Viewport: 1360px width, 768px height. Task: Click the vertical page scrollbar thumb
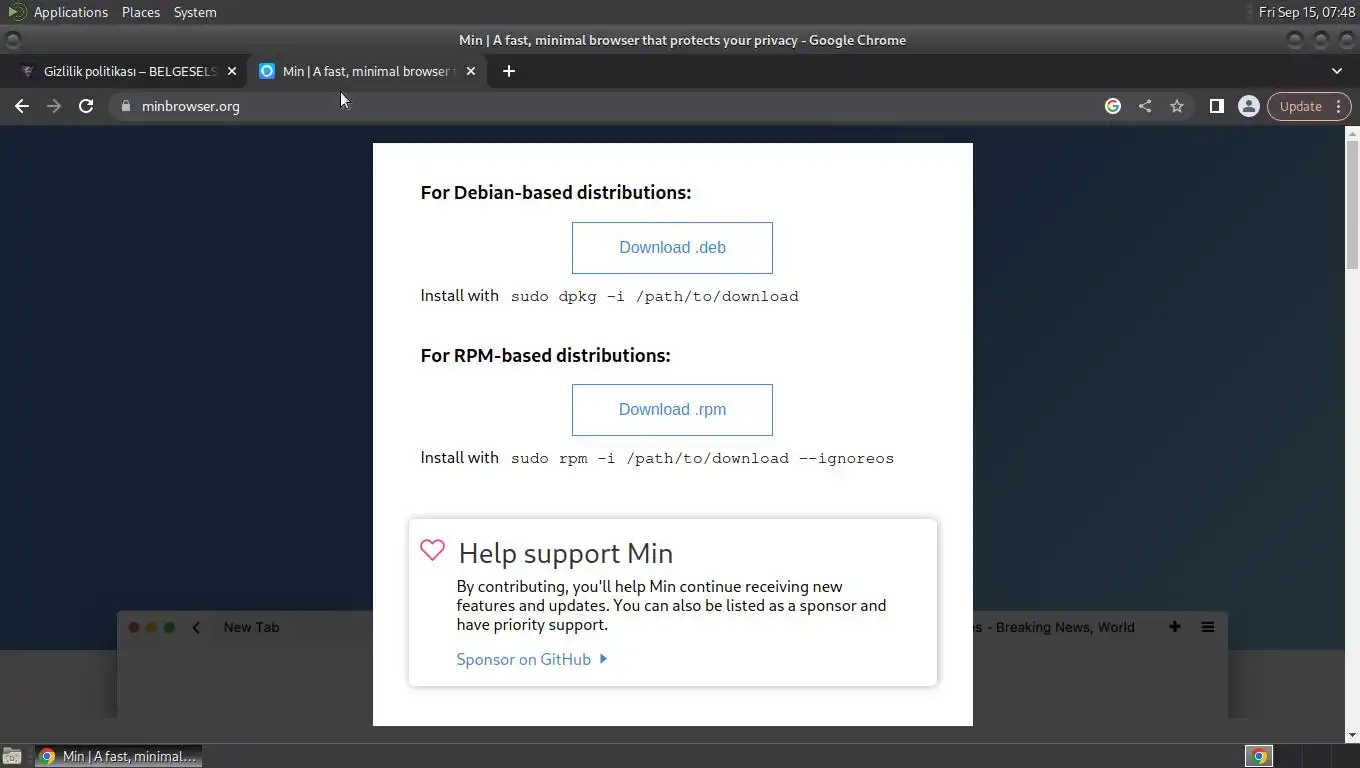(1352, 204)
